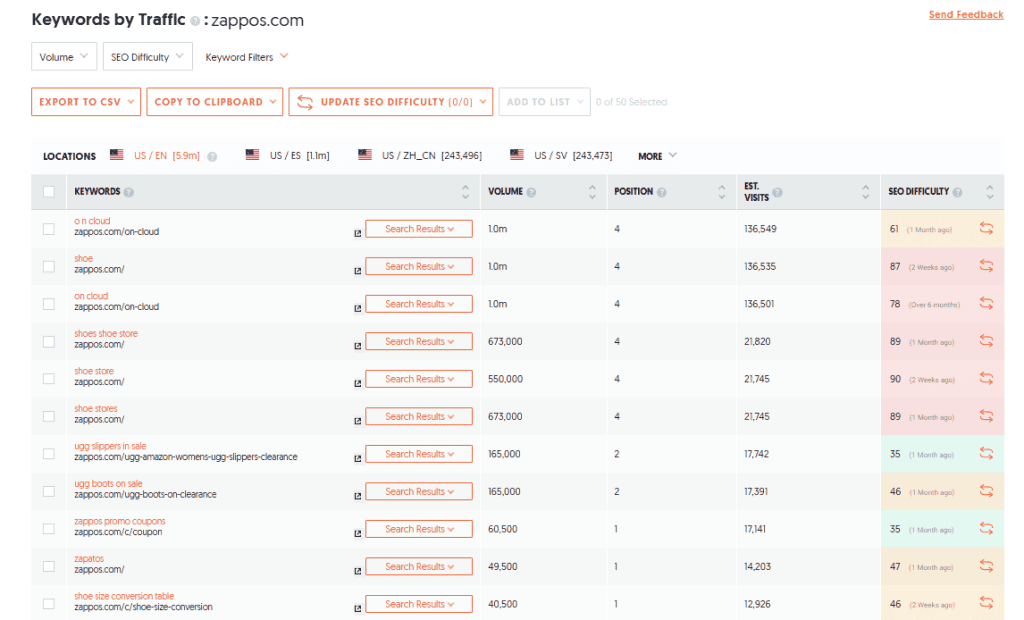
Task: Refresh SEO difficulty for 'ugg boots on sale'
Action: (x=986, y=491)
